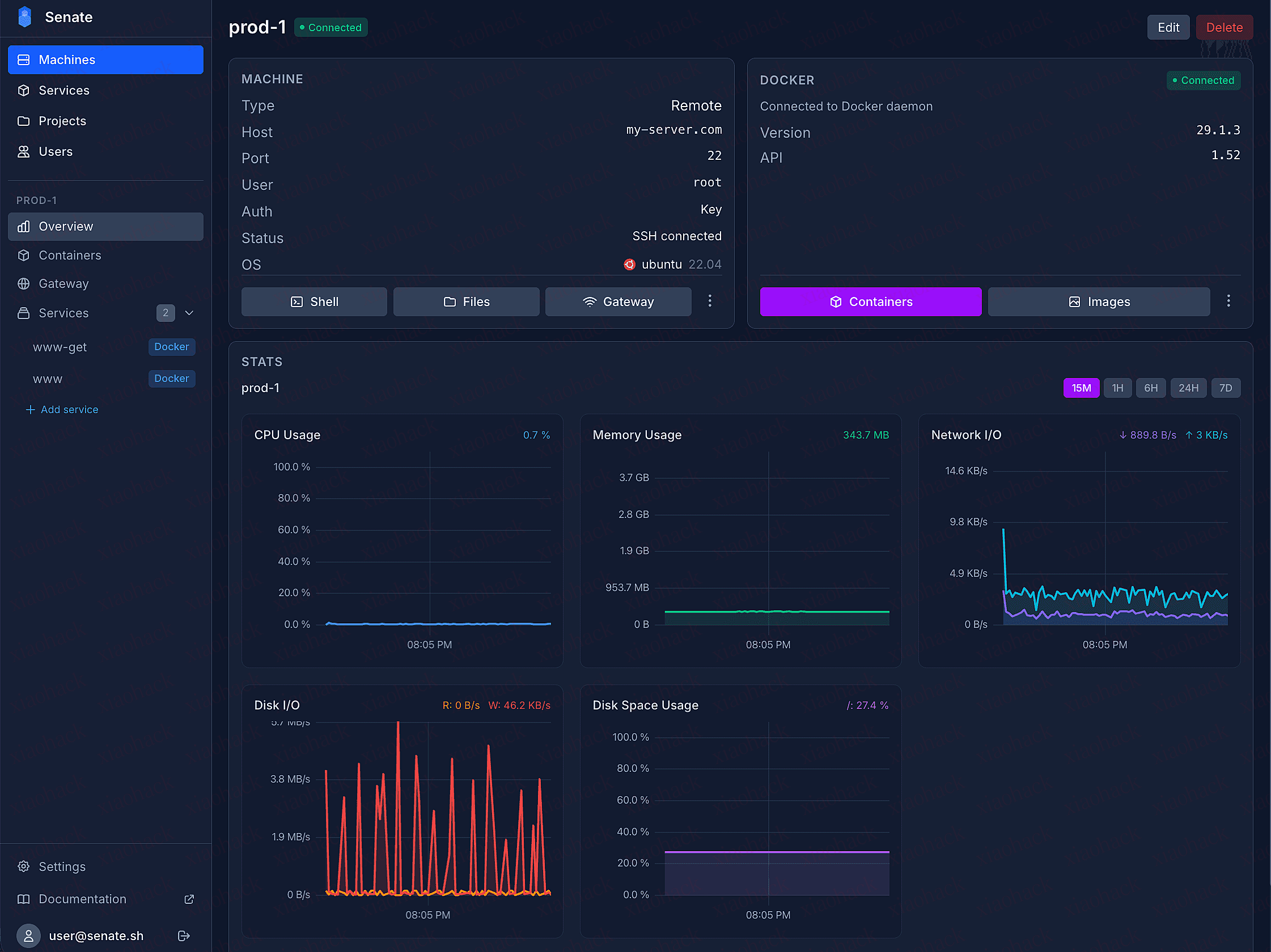Image resolution: width=1271 pixels, height=952 pixels.
Task: Open the Shell for prod-1
Action: (313, 301)
